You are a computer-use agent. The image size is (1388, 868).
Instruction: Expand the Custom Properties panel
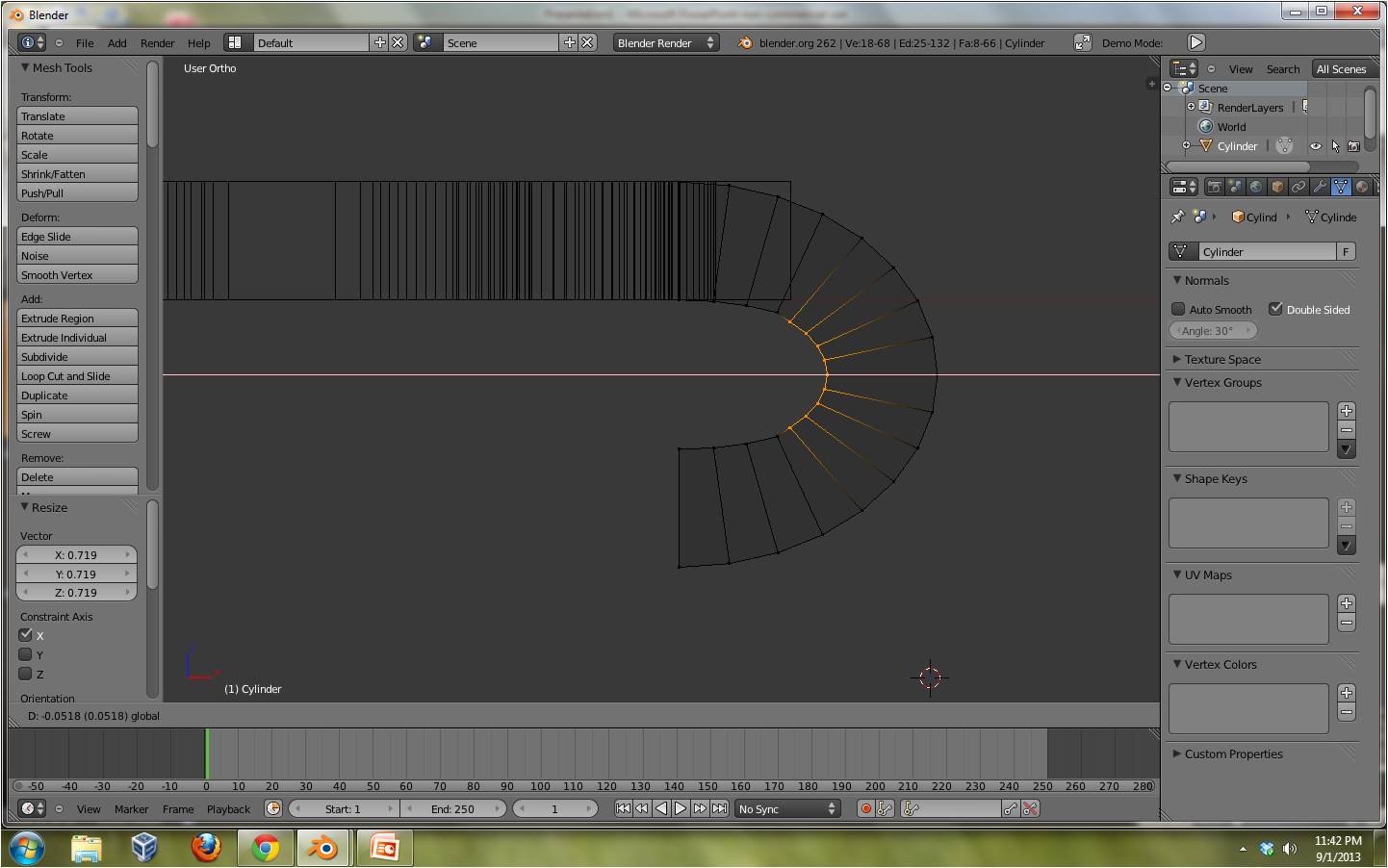[1177, 753]
